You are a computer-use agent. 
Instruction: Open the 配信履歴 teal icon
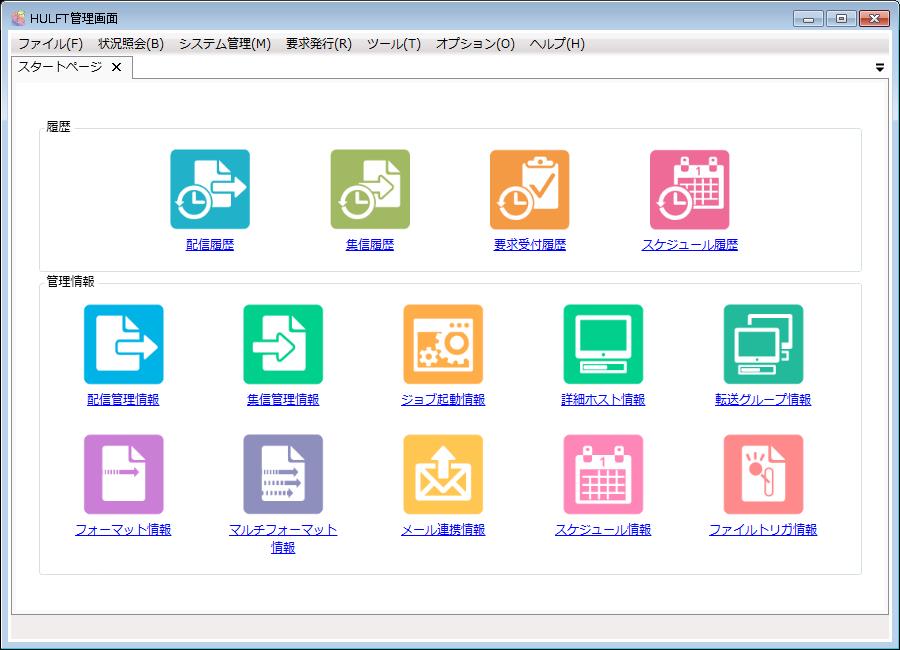coord(210,189)
